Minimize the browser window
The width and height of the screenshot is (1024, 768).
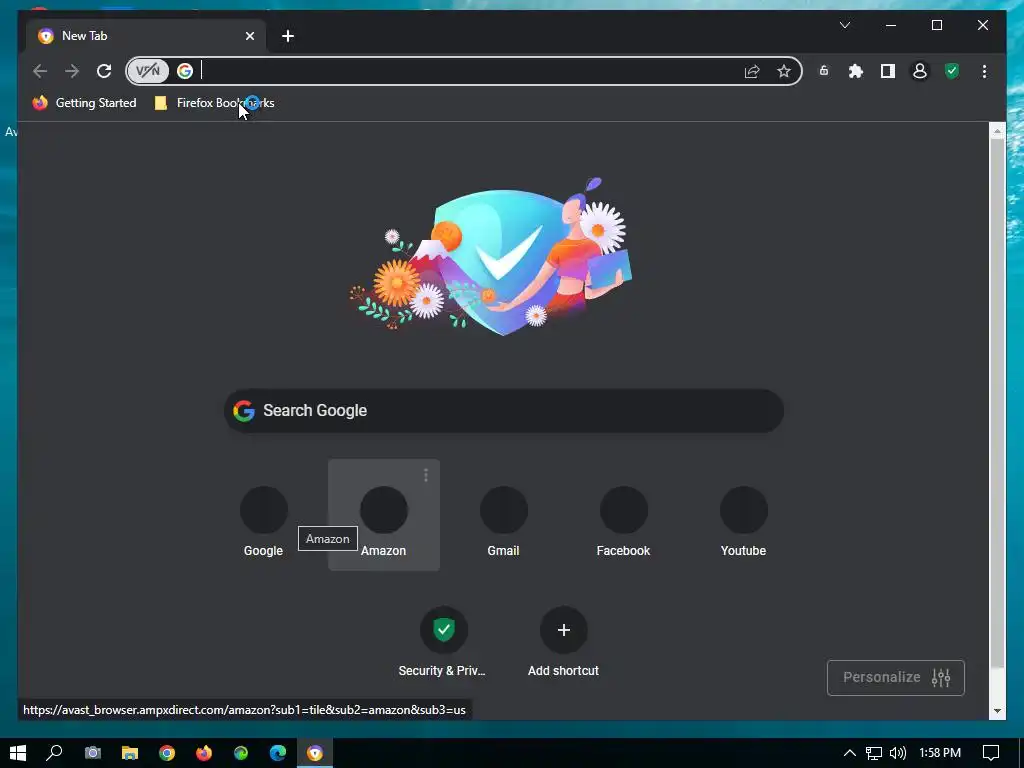point(891,25)
